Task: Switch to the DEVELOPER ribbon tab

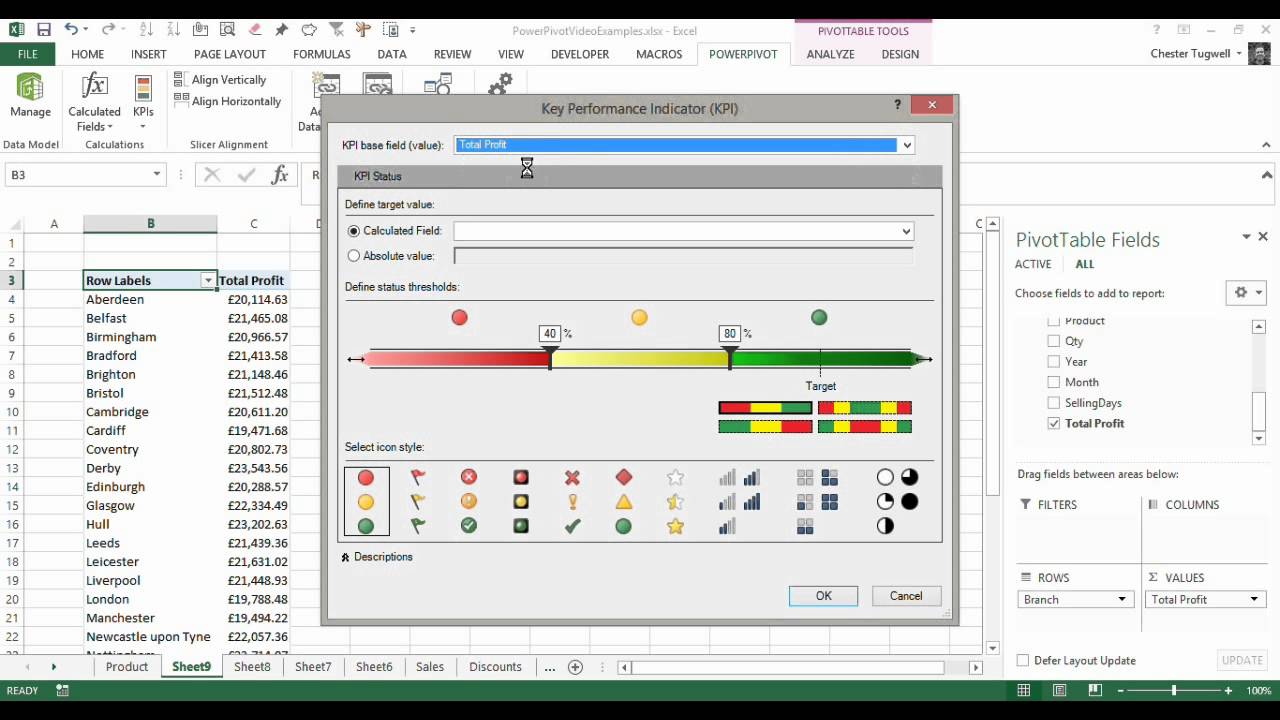Action: (580, 54)
